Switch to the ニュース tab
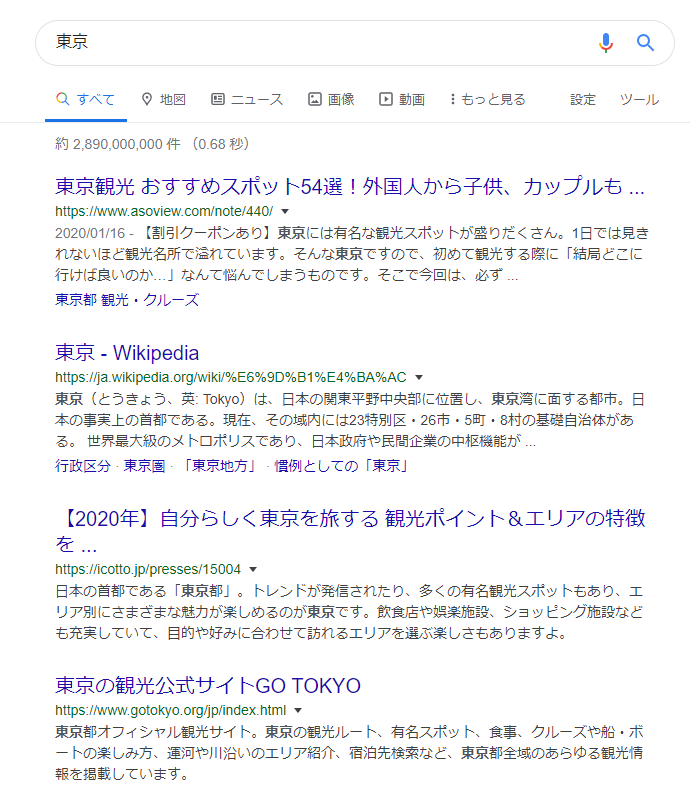This screenshot has width=690, height=804. pyautogui.click(x=247, y=99)
